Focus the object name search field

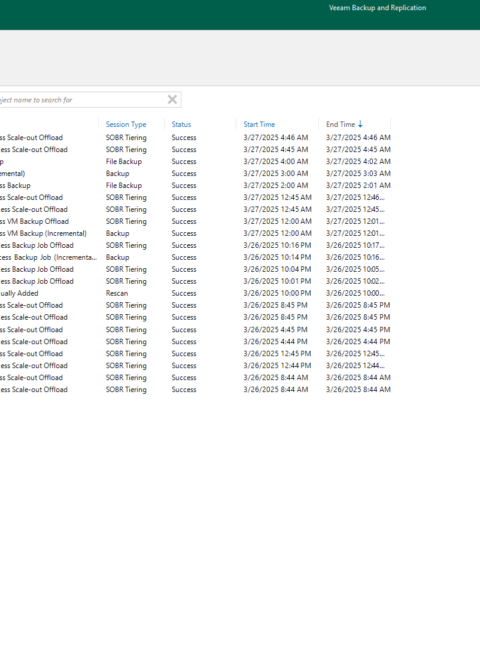point(83,100)
